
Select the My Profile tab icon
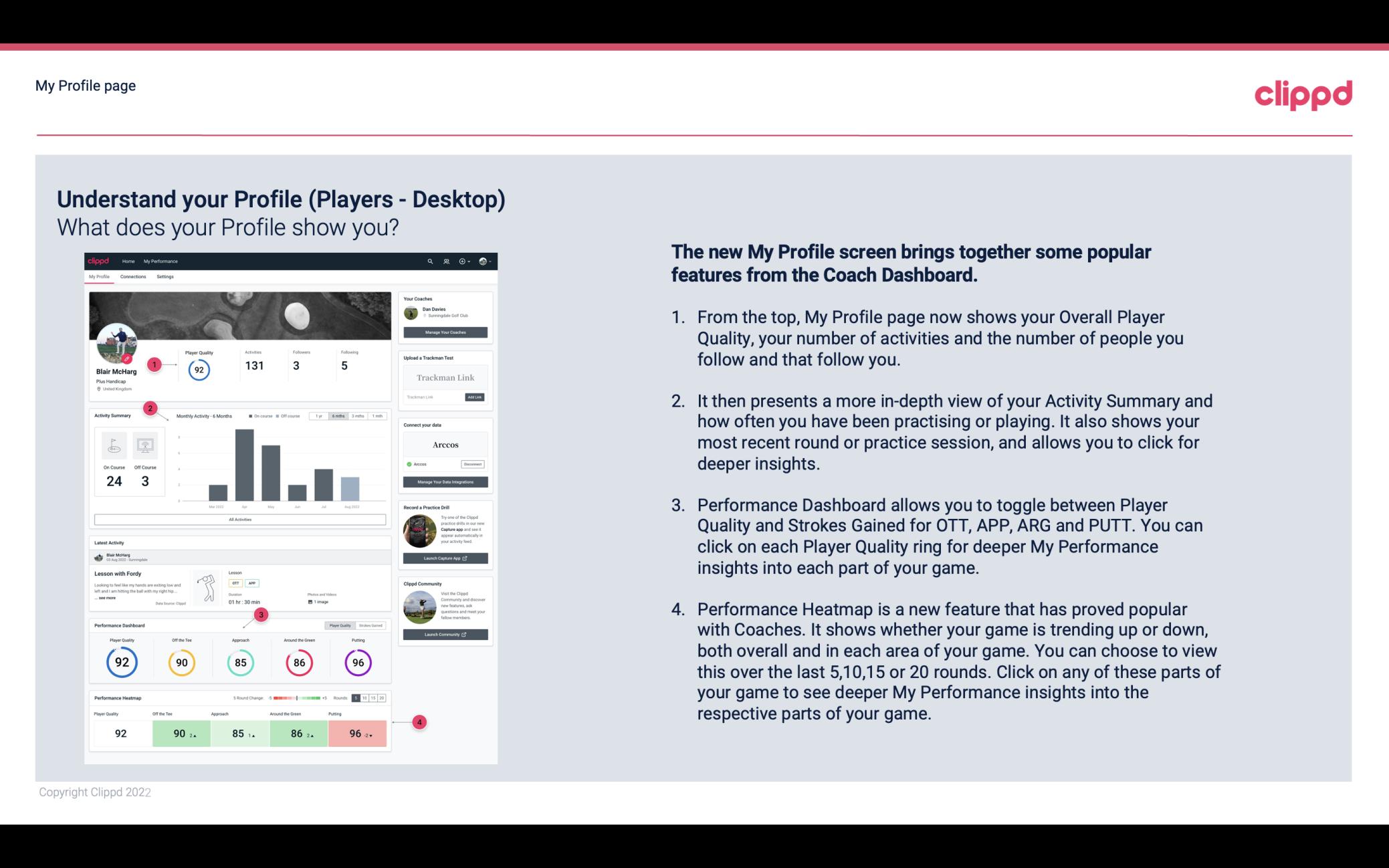coord(99,276)
